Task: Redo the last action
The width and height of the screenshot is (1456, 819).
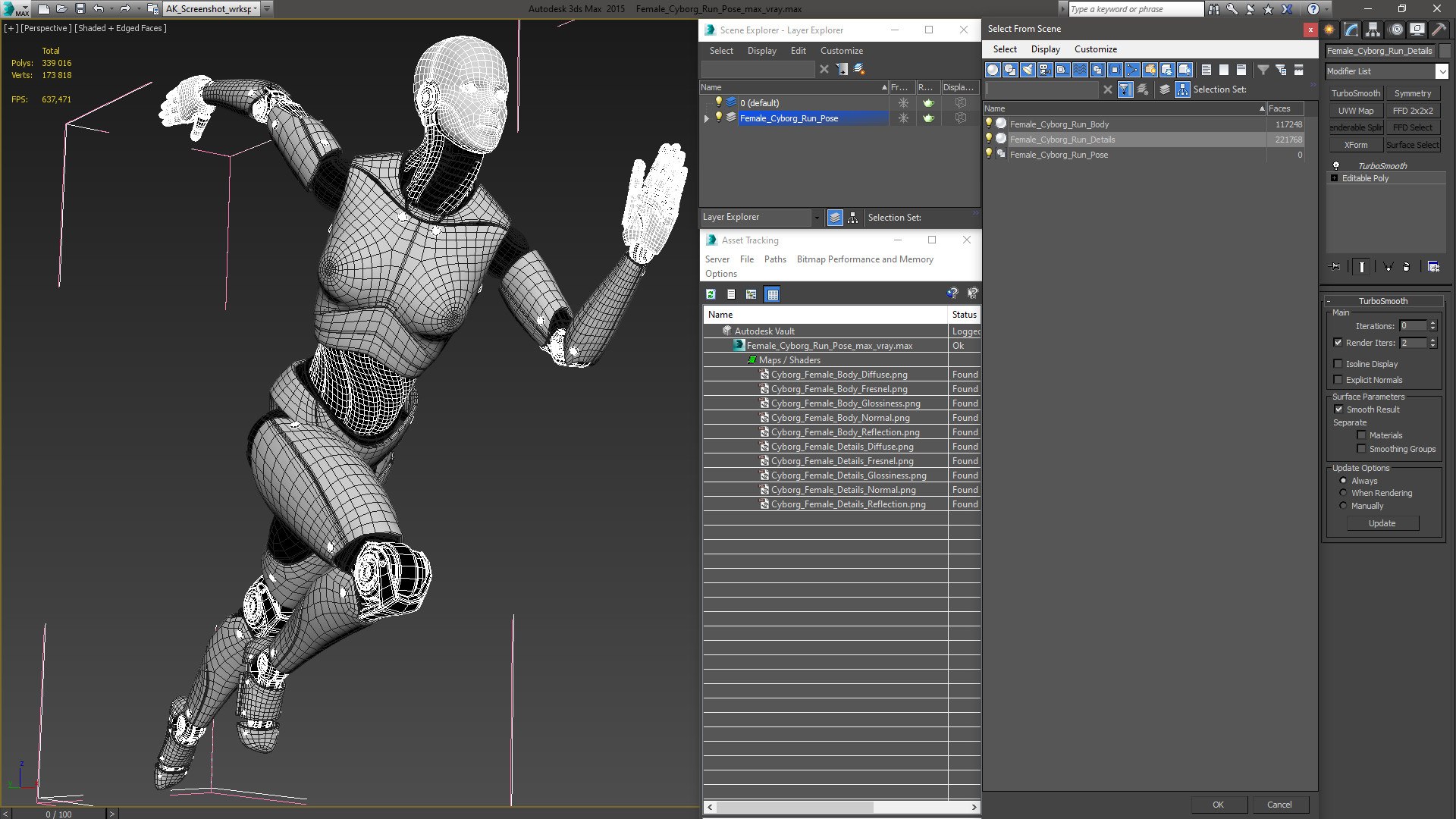Action: [124, 9]
